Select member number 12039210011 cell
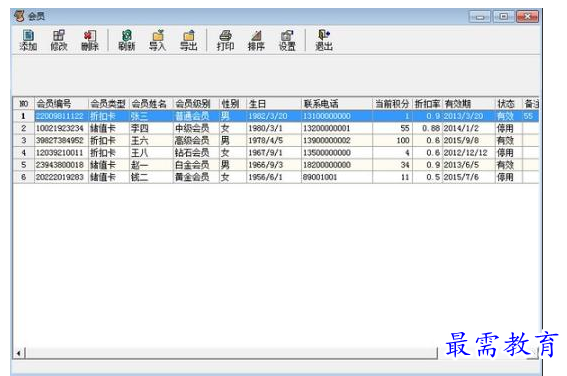 click(61, 153)
